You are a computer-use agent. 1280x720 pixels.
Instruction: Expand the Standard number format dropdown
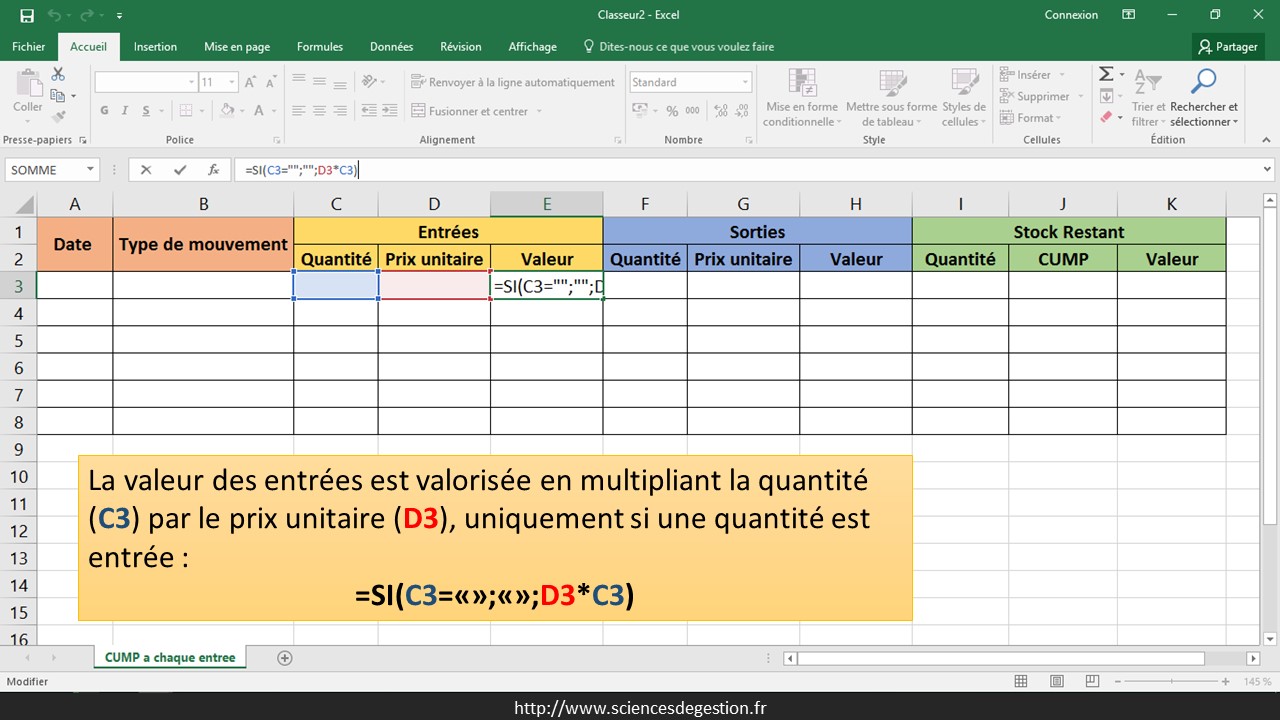pos(745,82)
